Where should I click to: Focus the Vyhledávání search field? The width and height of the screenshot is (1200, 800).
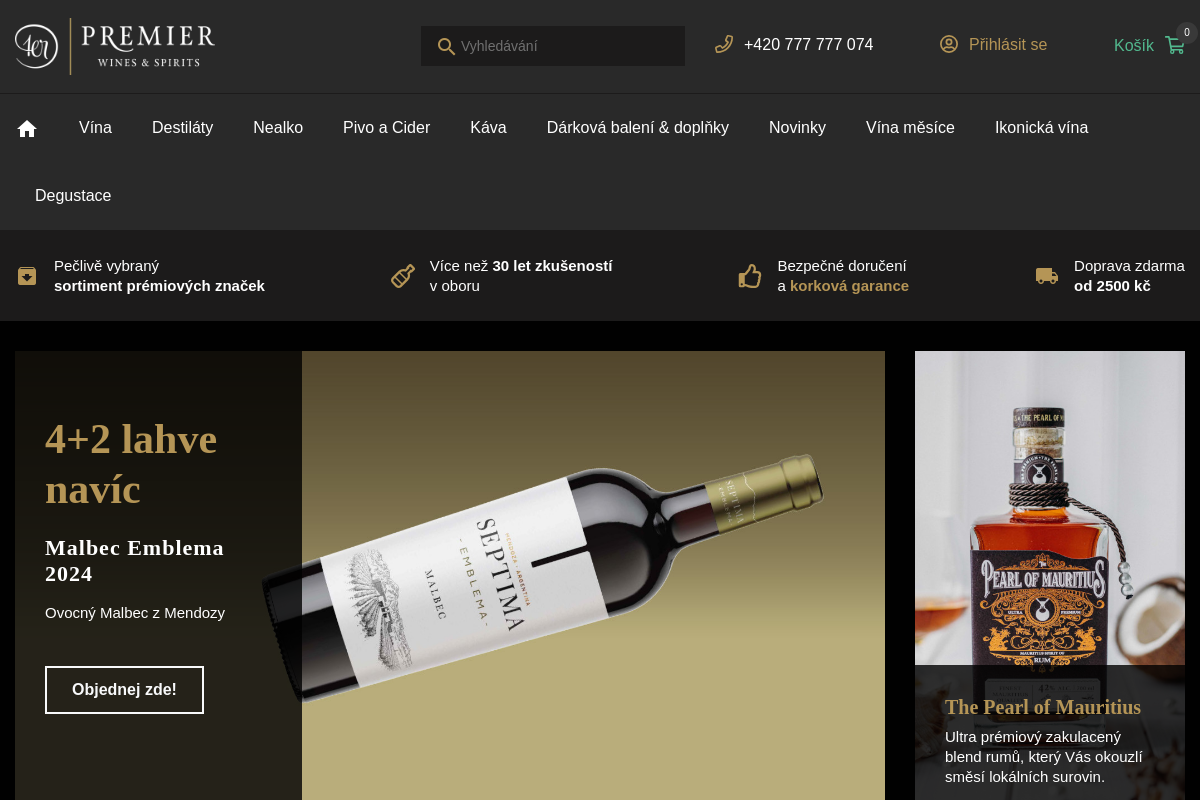pos(553,46)
